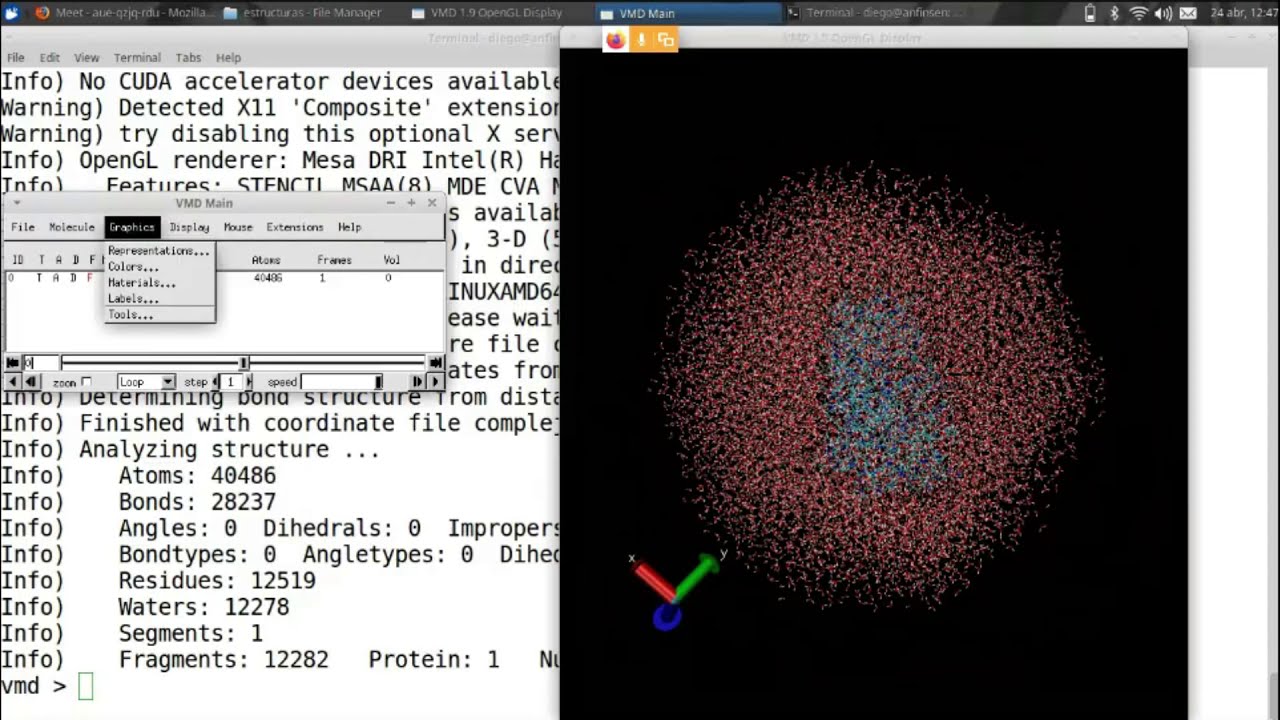Open the Bluetooth tray icon

[1115, 13]
